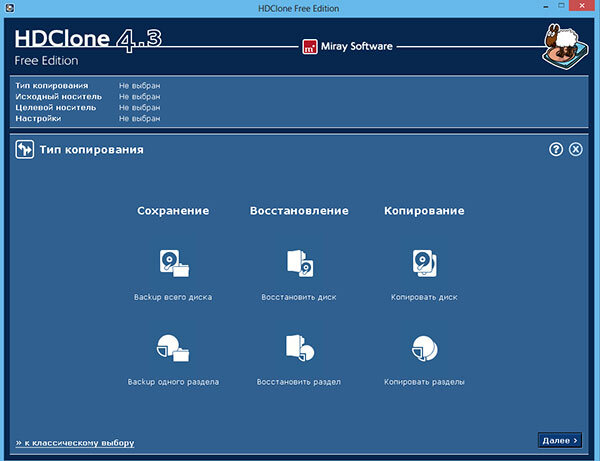Minimize the HDClone Free Edition window
The image size is (600, 461).
pyautogui.click(x=546, y=7)
